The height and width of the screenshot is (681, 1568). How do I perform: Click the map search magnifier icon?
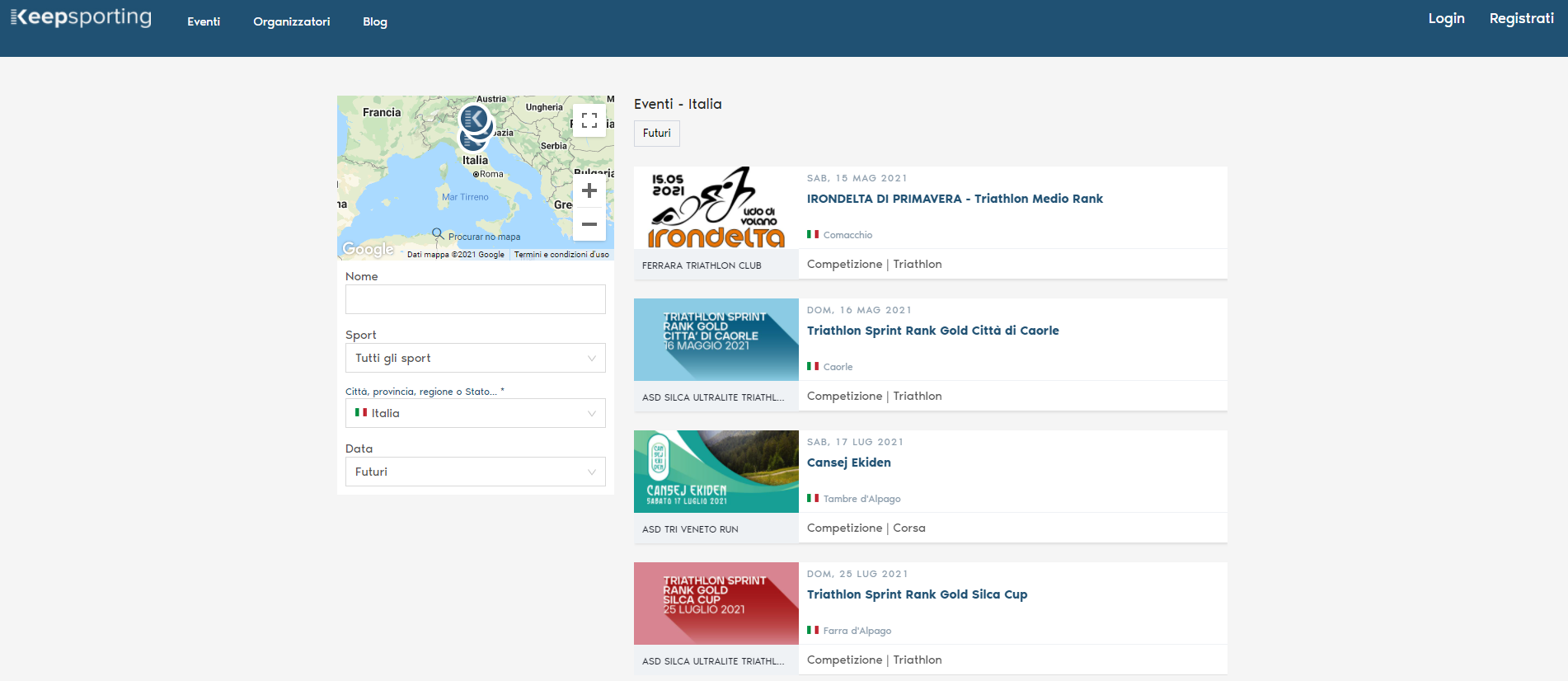tap(438, 234)
